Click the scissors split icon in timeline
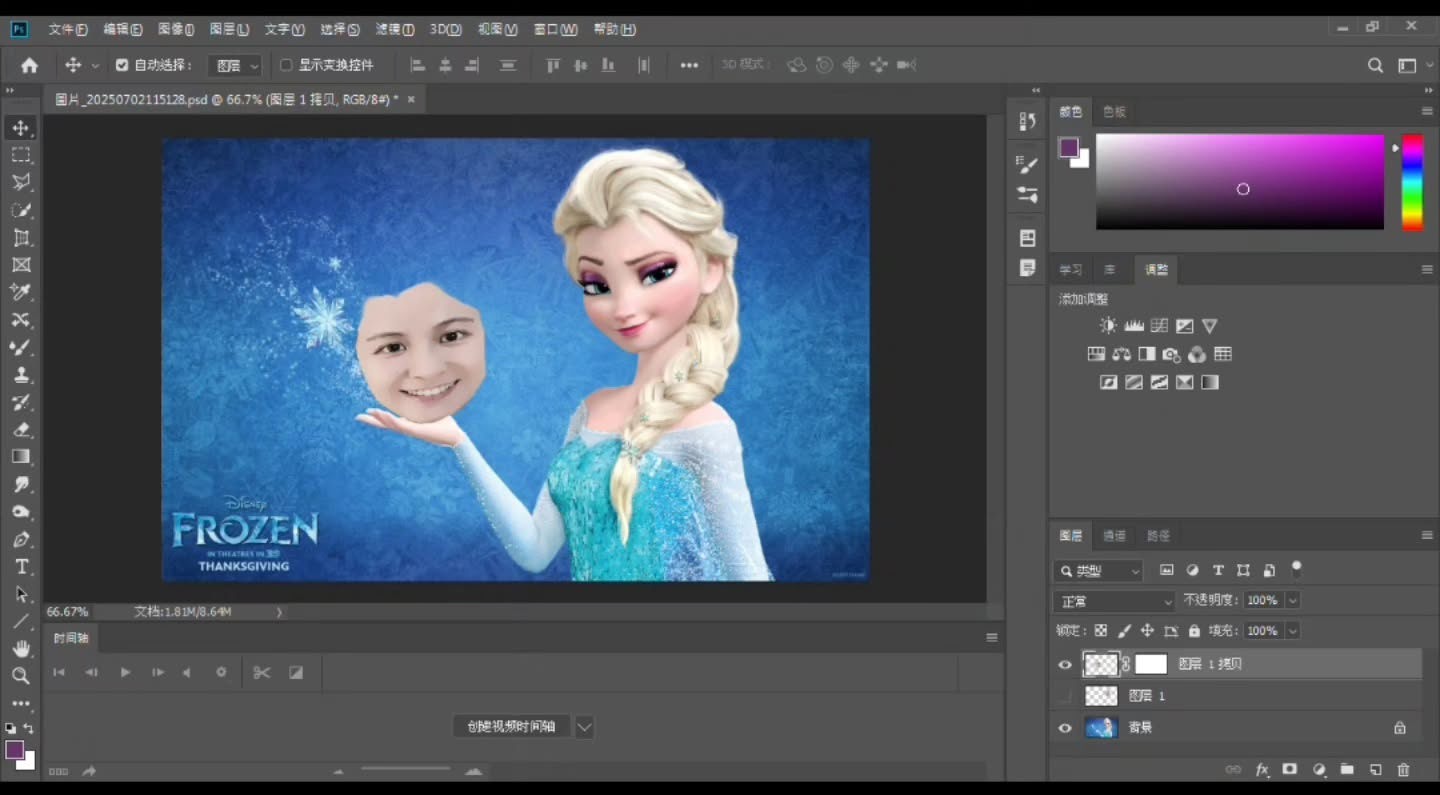This screenshot has height=795, width=1440. pyautogui.click(x=262, y=673)
